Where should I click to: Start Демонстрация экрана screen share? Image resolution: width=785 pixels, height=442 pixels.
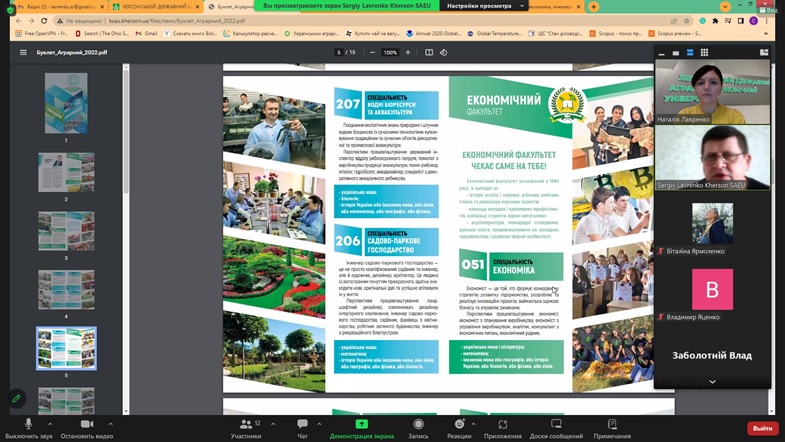click(361, 428)
